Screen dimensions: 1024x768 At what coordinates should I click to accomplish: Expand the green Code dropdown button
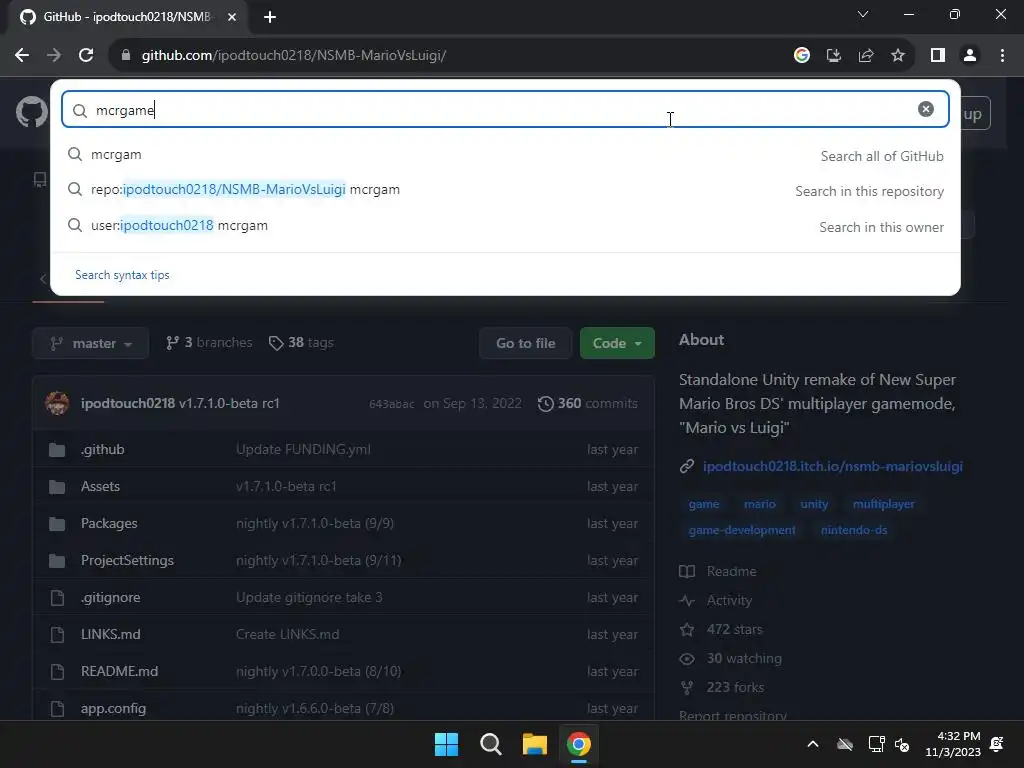coord(617,344)
